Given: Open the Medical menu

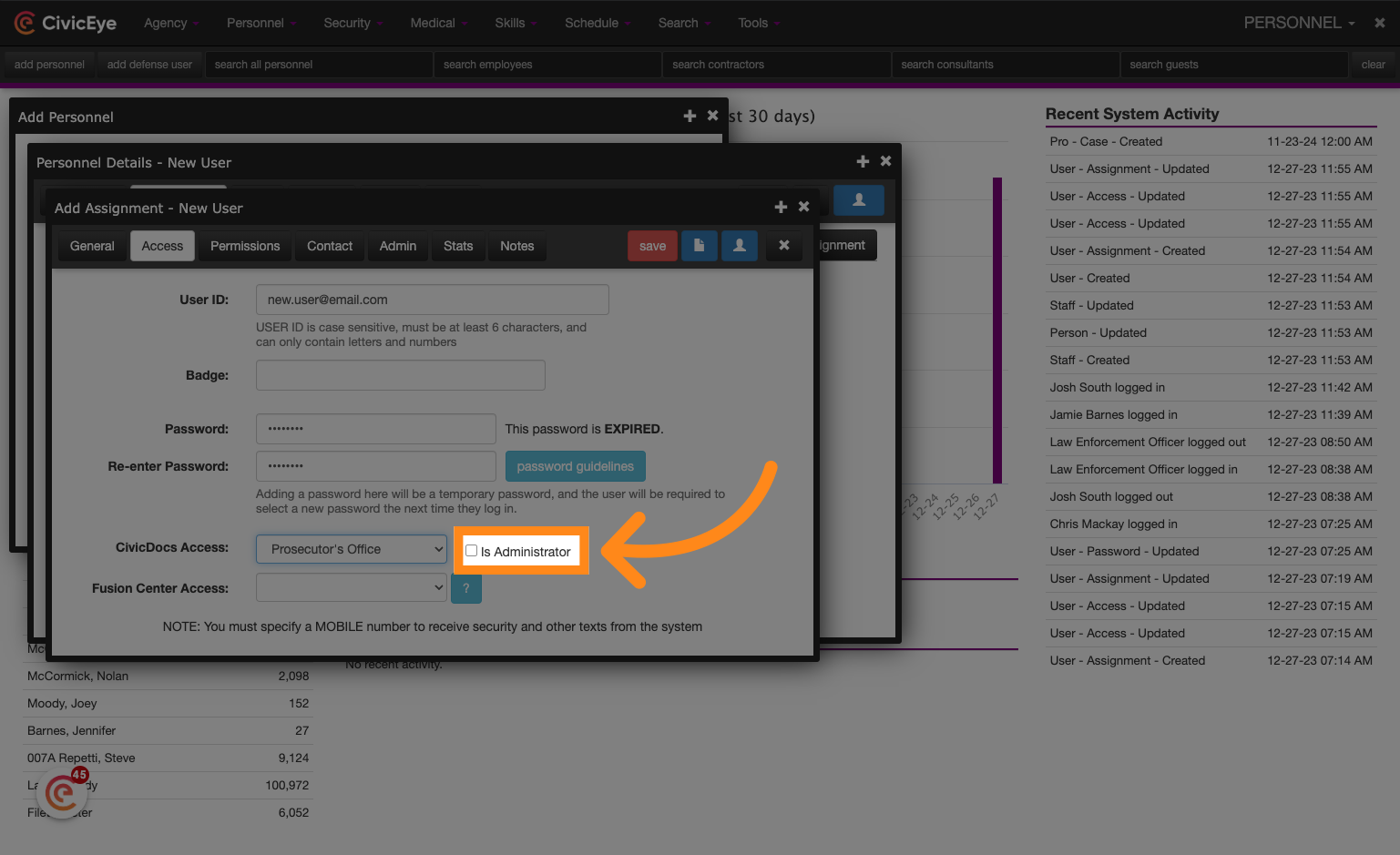Looking at the screenshot, I should click(438, 23).
